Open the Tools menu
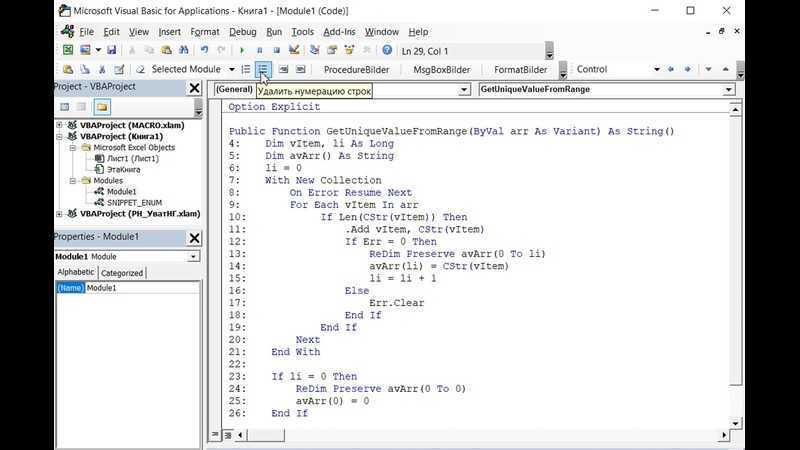The width and height of the screenshot is (800, 450). (x=303, y=32)
